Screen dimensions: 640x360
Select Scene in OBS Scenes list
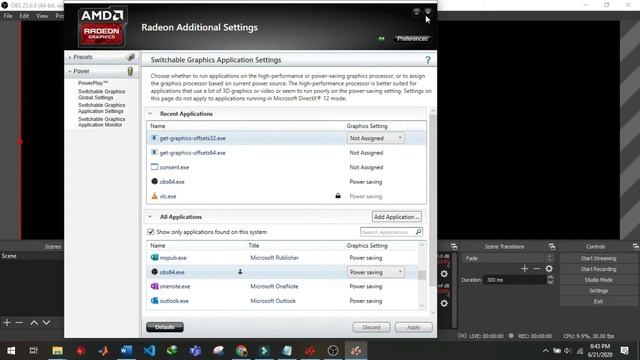point(32,256)
